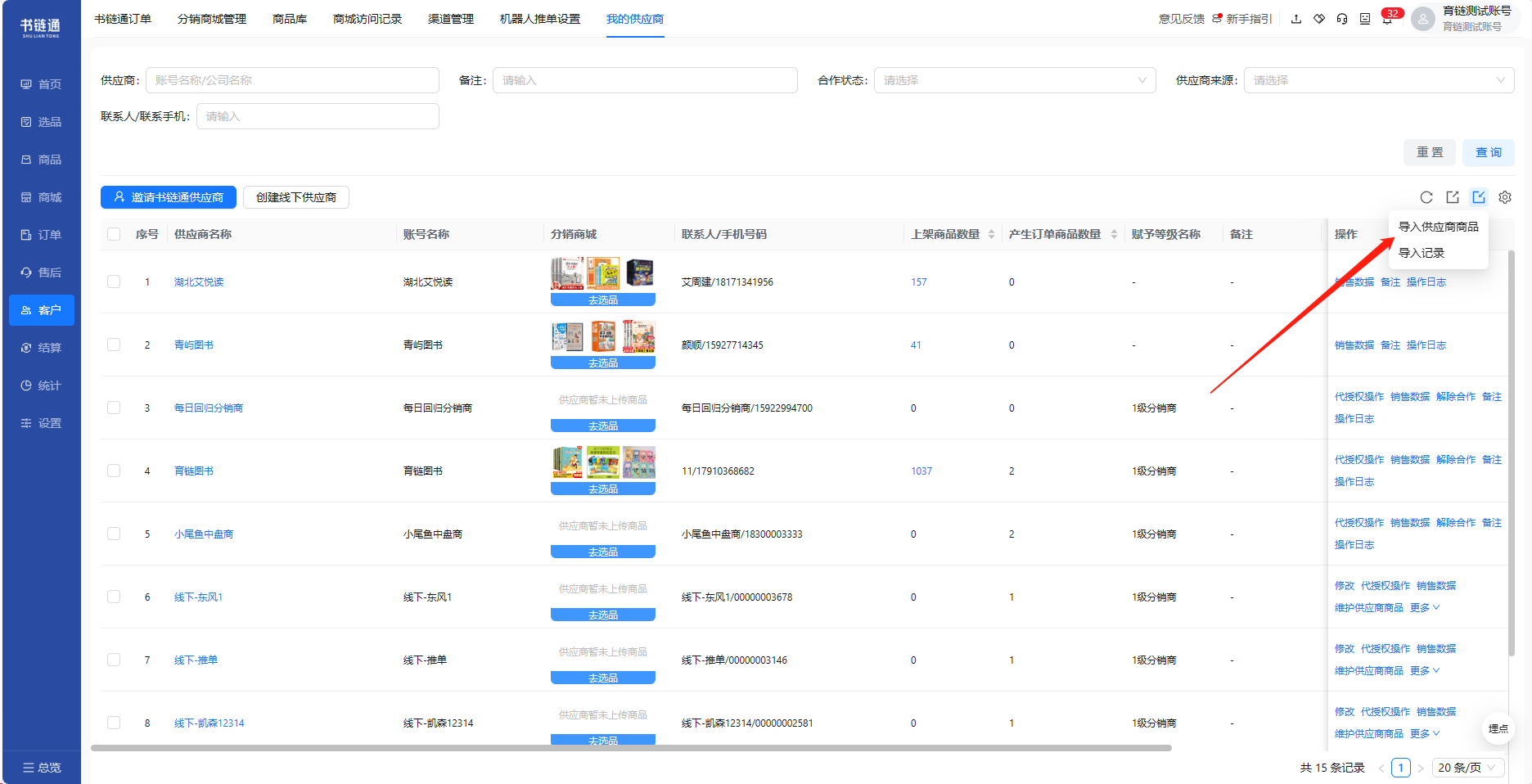Check the row for 育链图书
Screen dimensions: 1532x784
(114, 471)
